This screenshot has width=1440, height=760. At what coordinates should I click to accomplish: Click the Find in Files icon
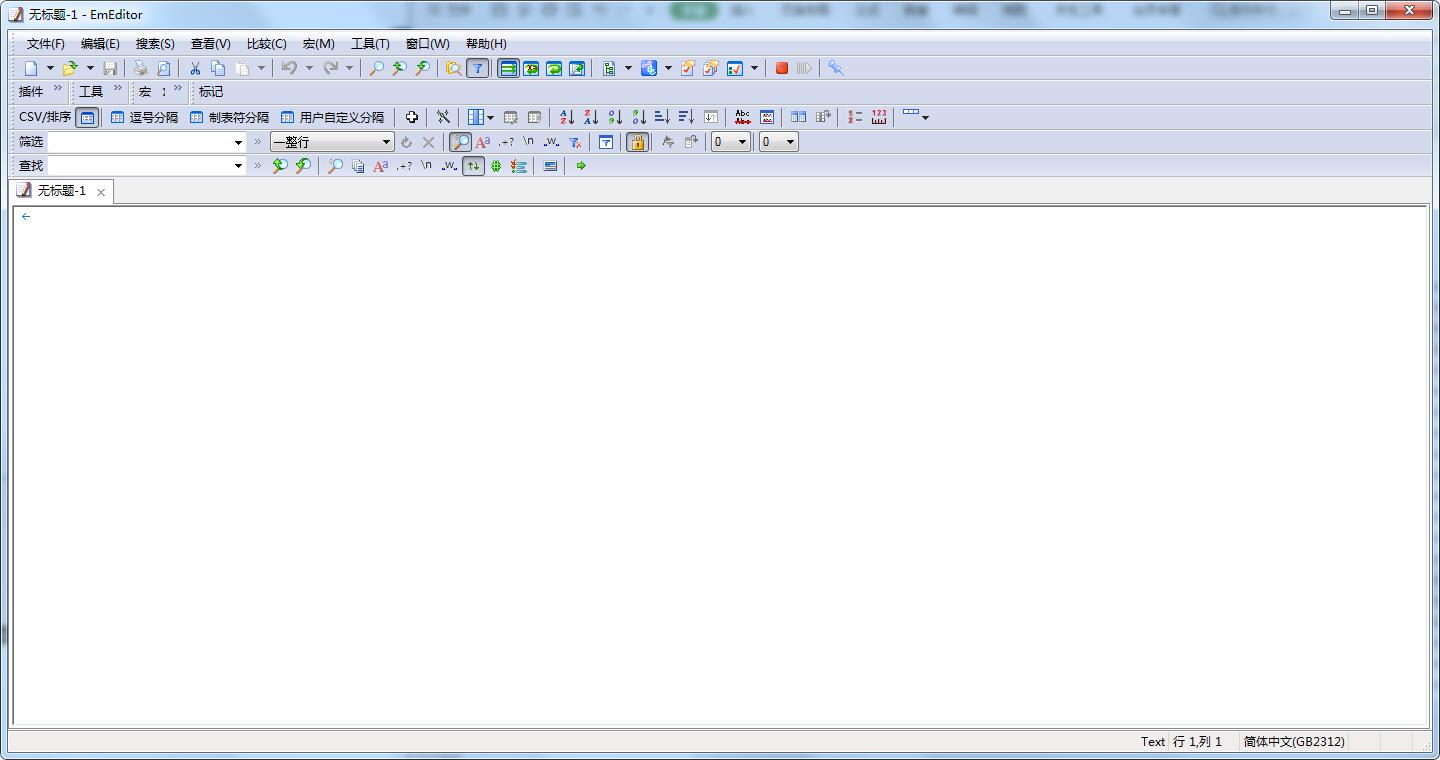pyautogui.click(x=453, y=68)
